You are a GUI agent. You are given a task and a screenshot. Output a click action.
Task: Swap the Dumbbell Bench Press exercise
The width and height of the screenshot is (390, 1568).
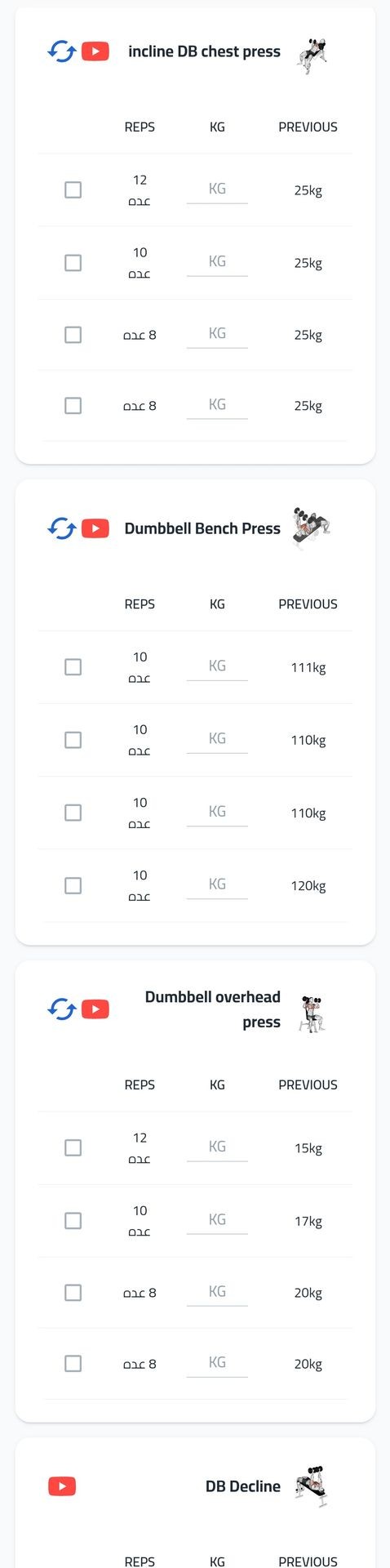click(x=62, y=528)
